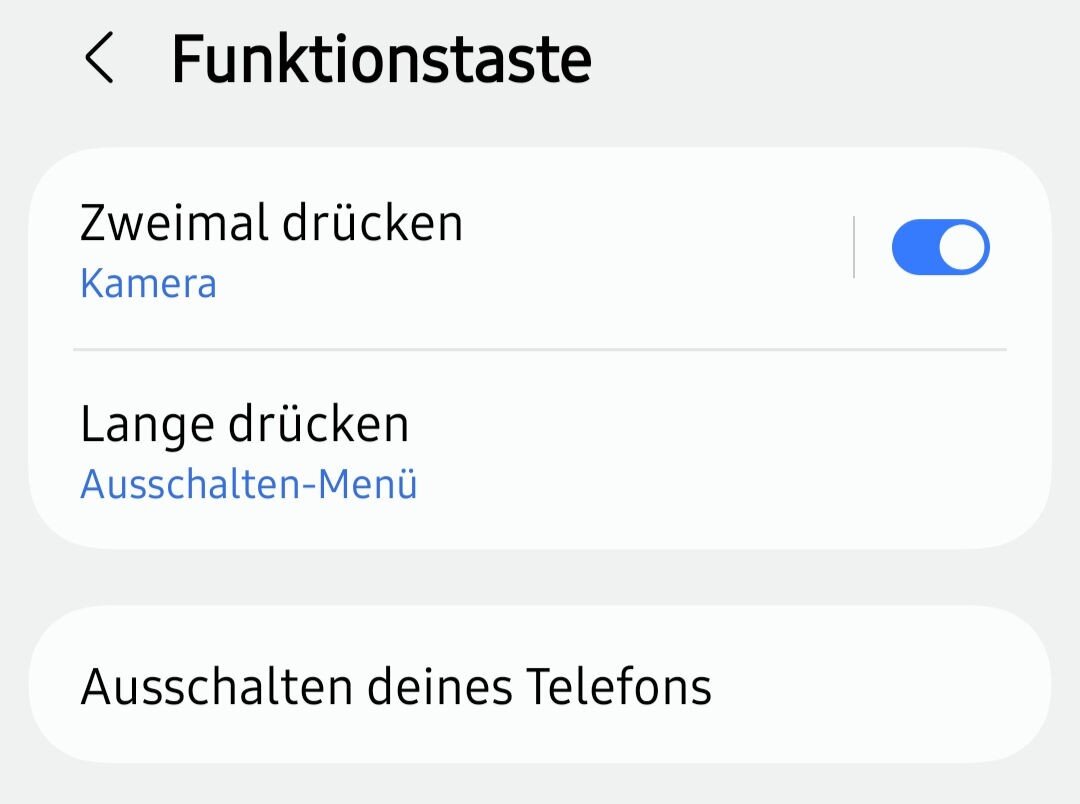1080x804 pixels.
Task: Open Zweimal drücken settings row
Action: [450, 248]
